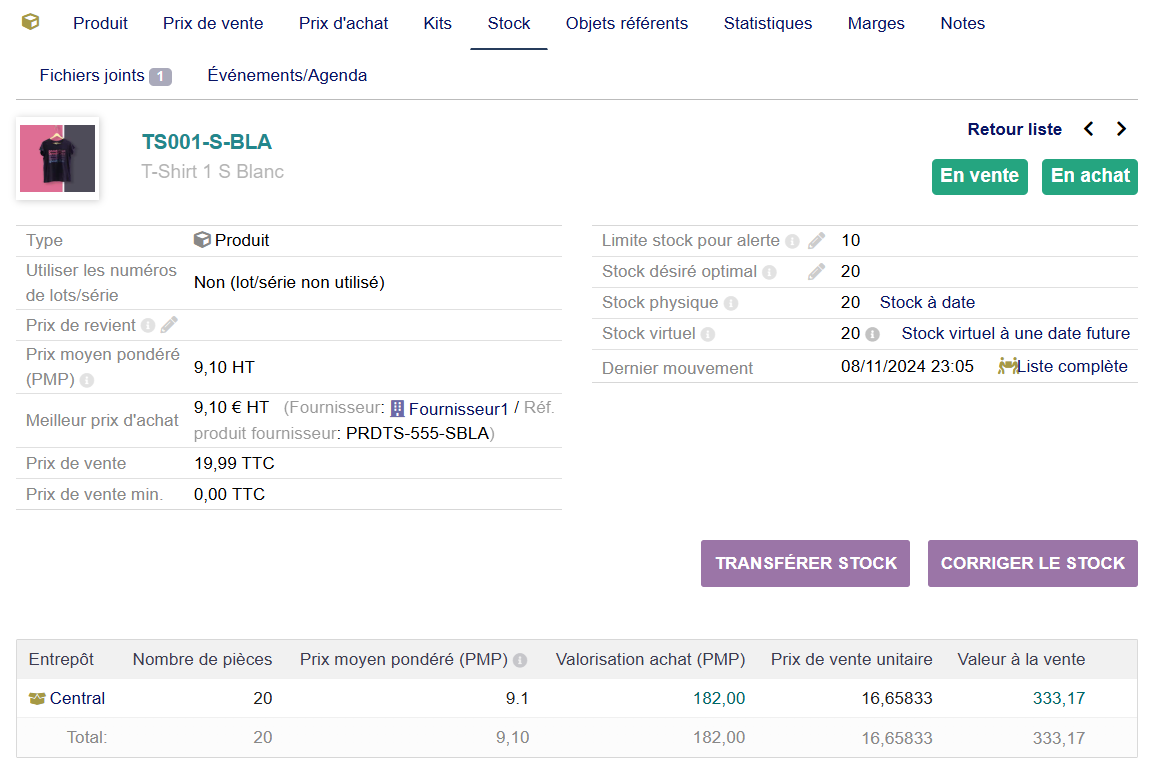Image resolution: width=1151 pixels, height=769 pixels.
Task: Switch to the Marges tab
Action: tap(876, 23)
